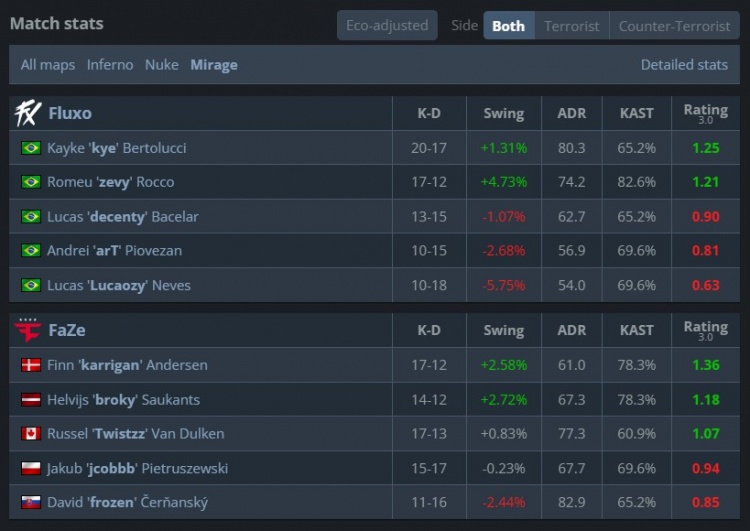The image size is (750, 531).
Task: Click the Brazil flag beside kye
Action: coord(30,148)
